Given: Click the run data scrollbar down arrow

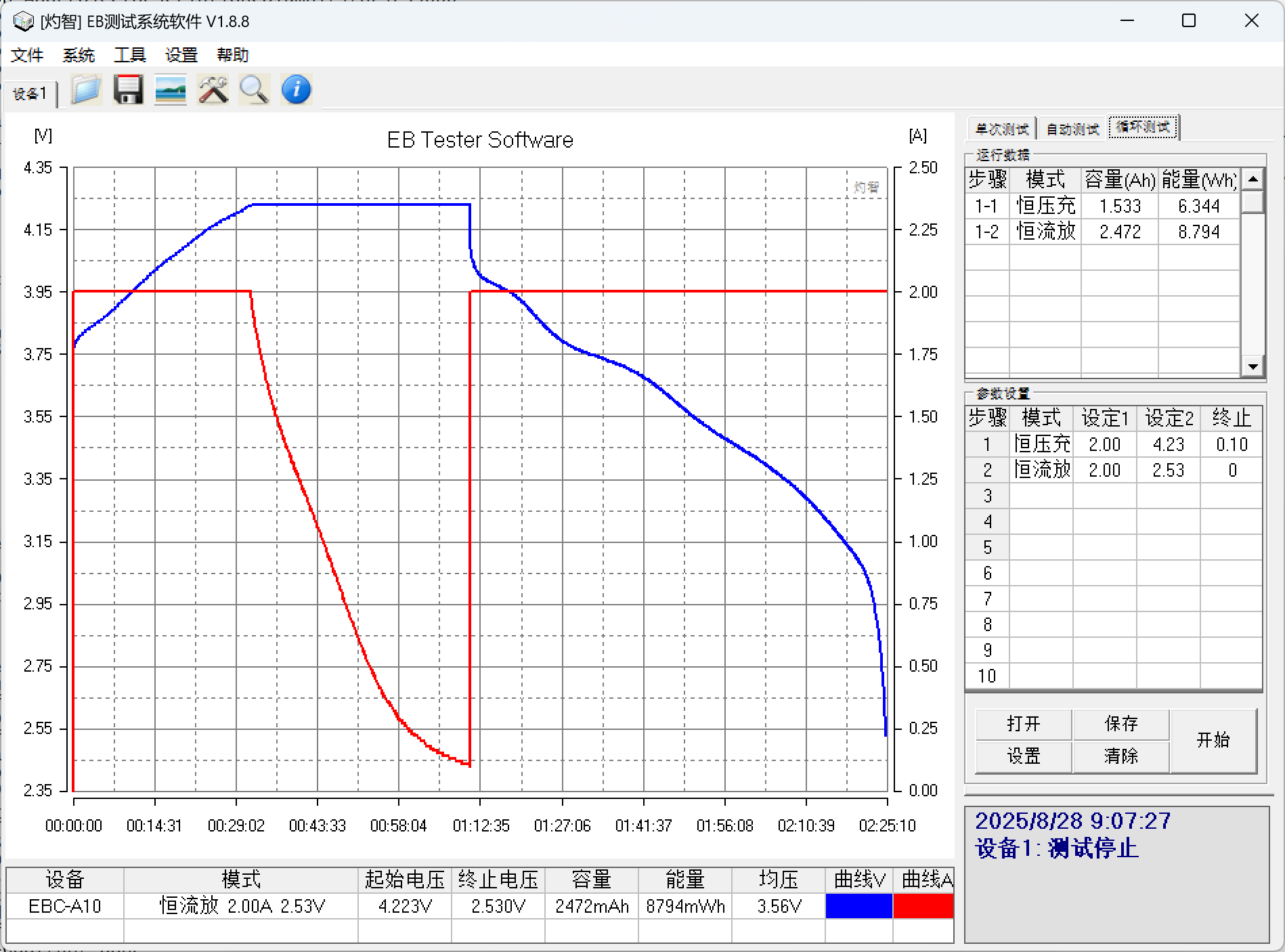Looking at the screenshot, I should 1253,366.
